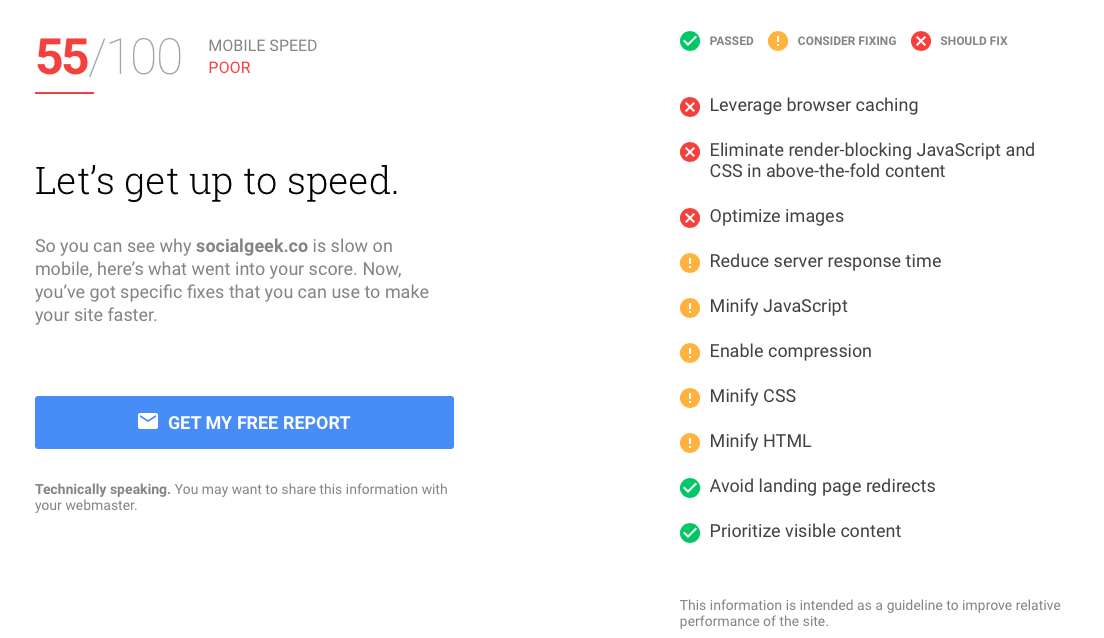
Task: Open the Enable compression recommendation text
Action: click(790, 351)
